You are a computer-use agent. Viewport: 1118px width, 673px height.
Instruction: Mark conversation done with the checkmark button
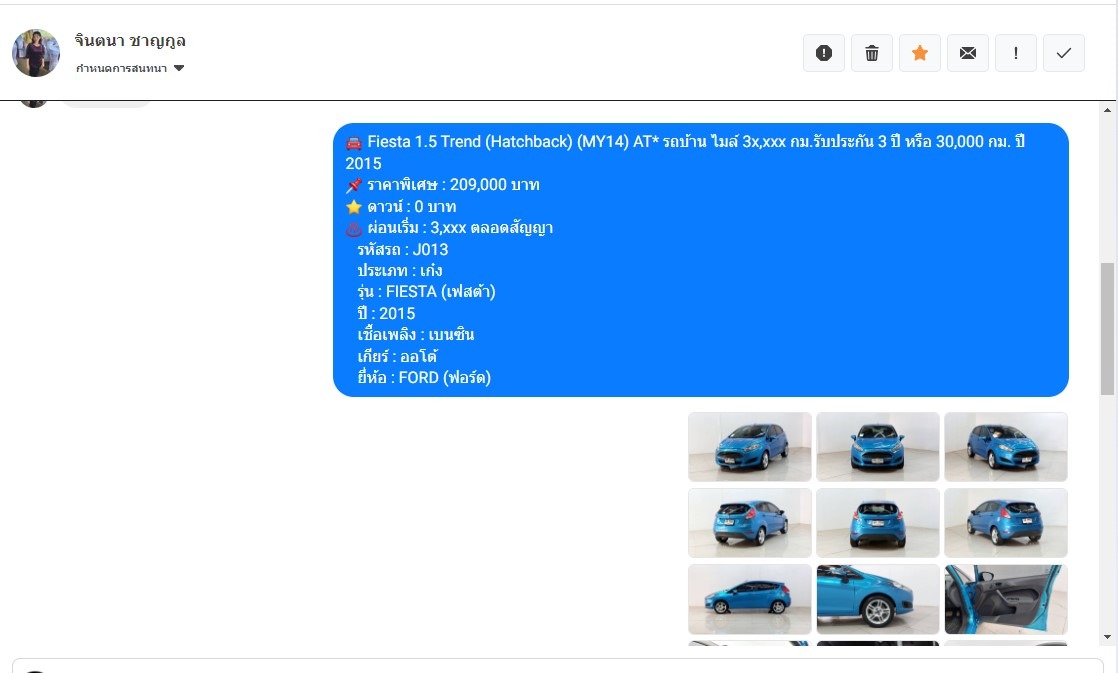pos(1064,53)
